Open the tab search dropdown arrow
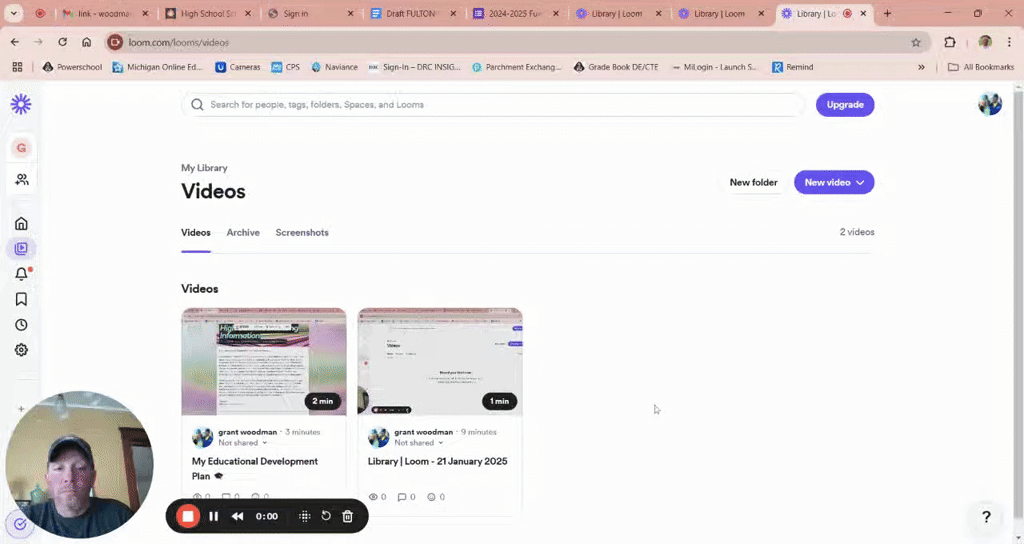Screen dimensions: 1024x544 pos(13,13)
